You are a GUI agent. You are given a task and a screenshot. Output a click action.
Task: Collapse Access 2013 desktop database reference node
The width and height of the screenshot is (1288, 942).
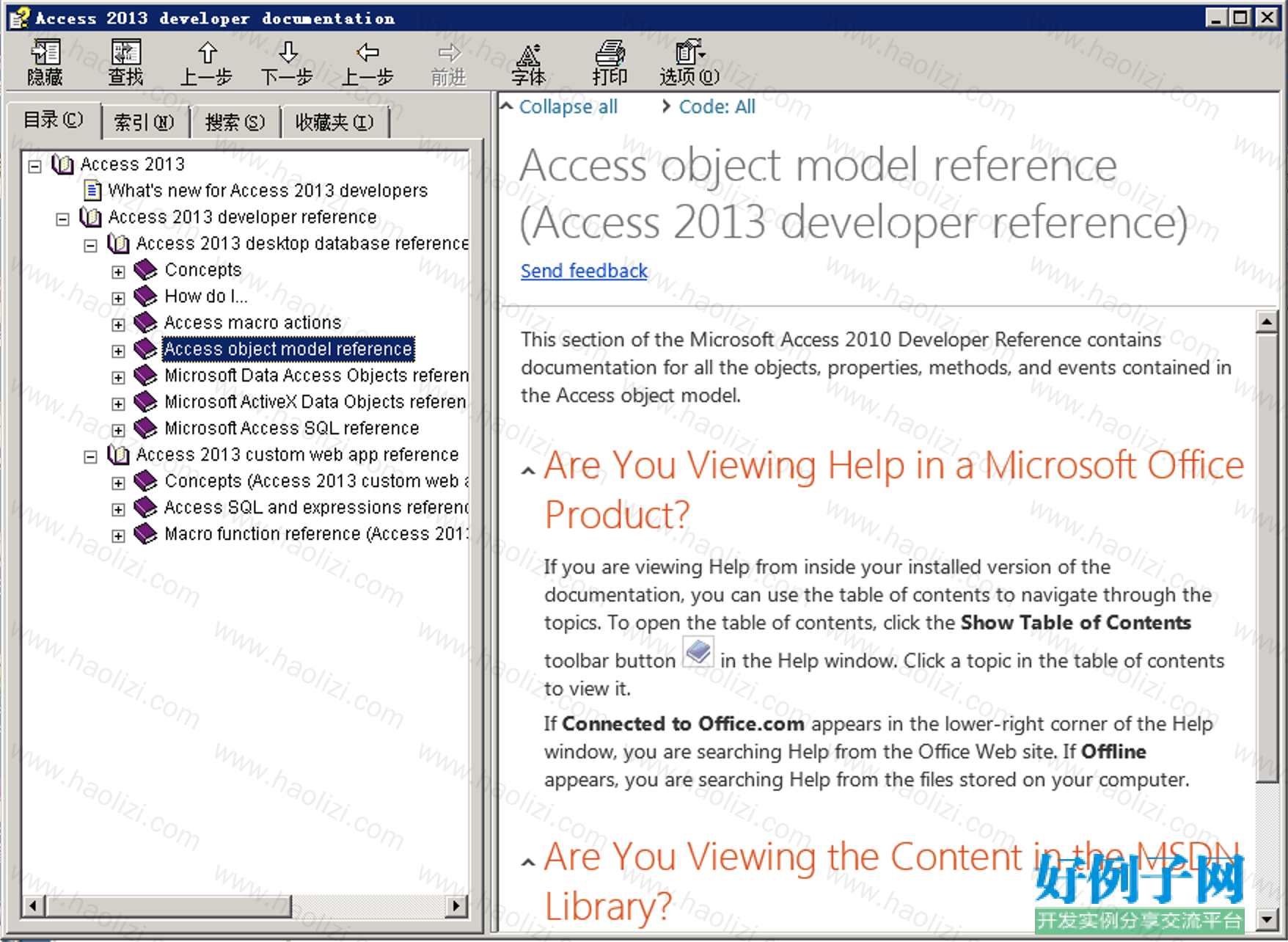90,246
